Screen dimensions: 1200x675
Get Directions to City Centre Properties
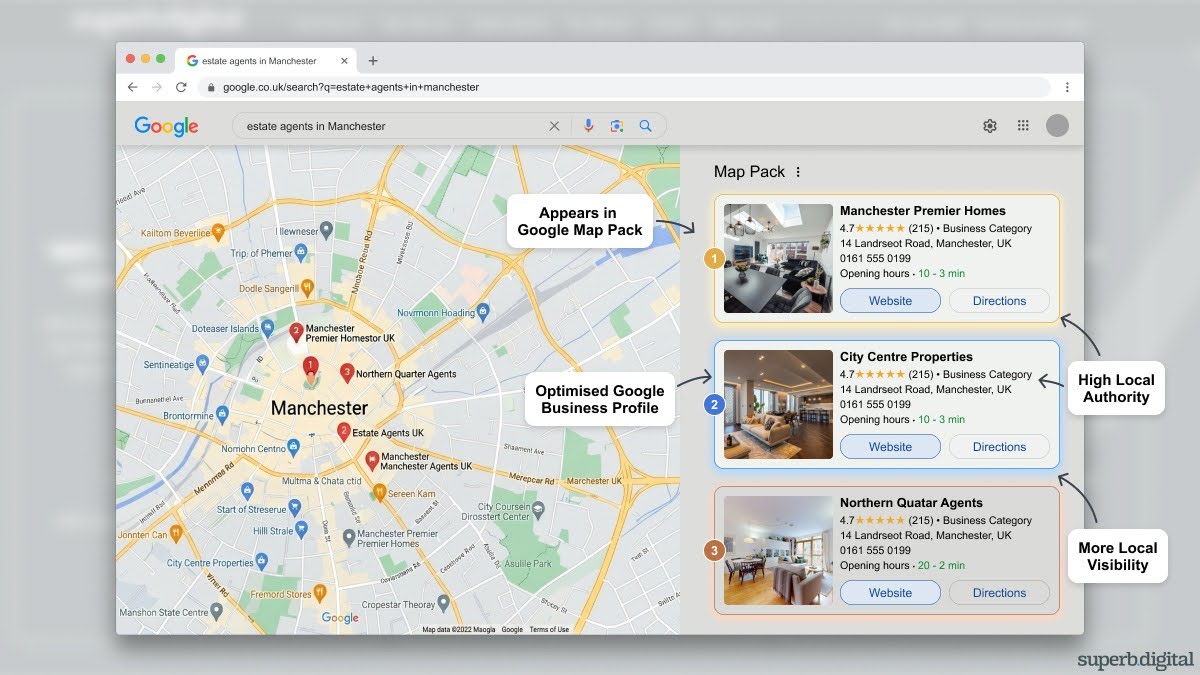click(999, 447)
